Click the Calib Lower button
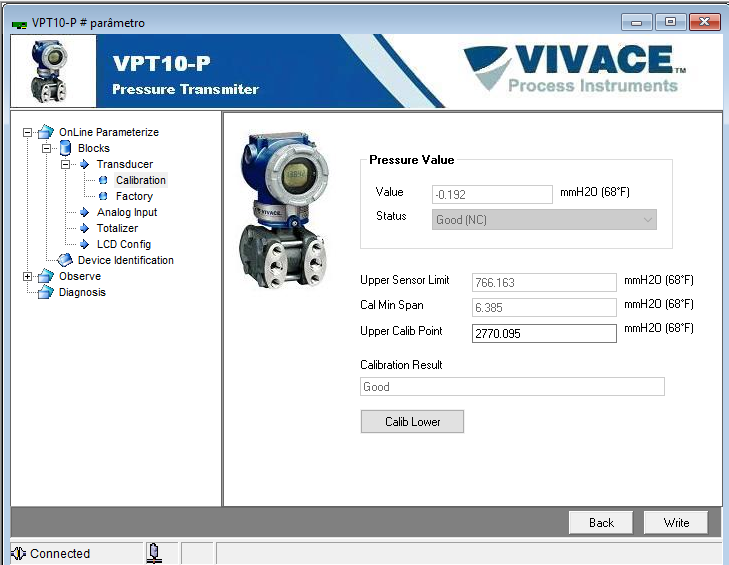This screenshot has width=729, height=565. [412, 422]
